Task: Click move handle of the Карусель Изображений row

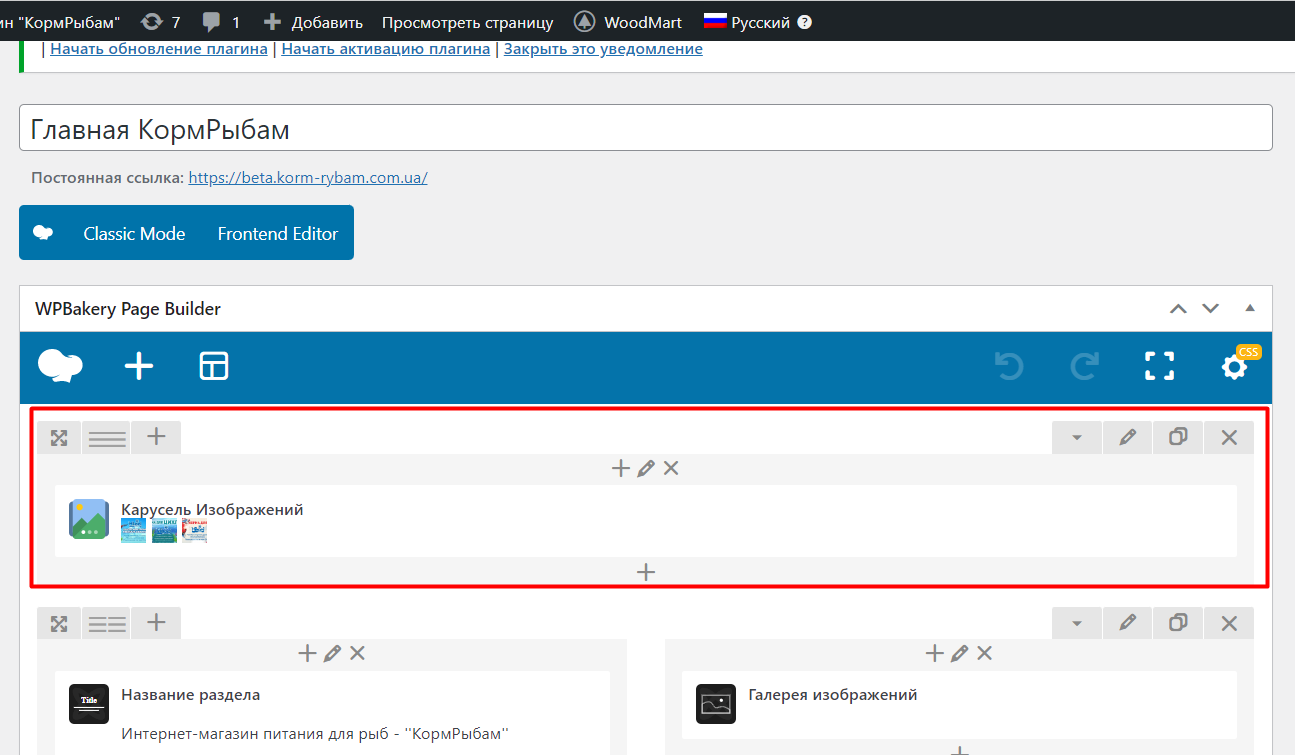Action: pos(59,438)
